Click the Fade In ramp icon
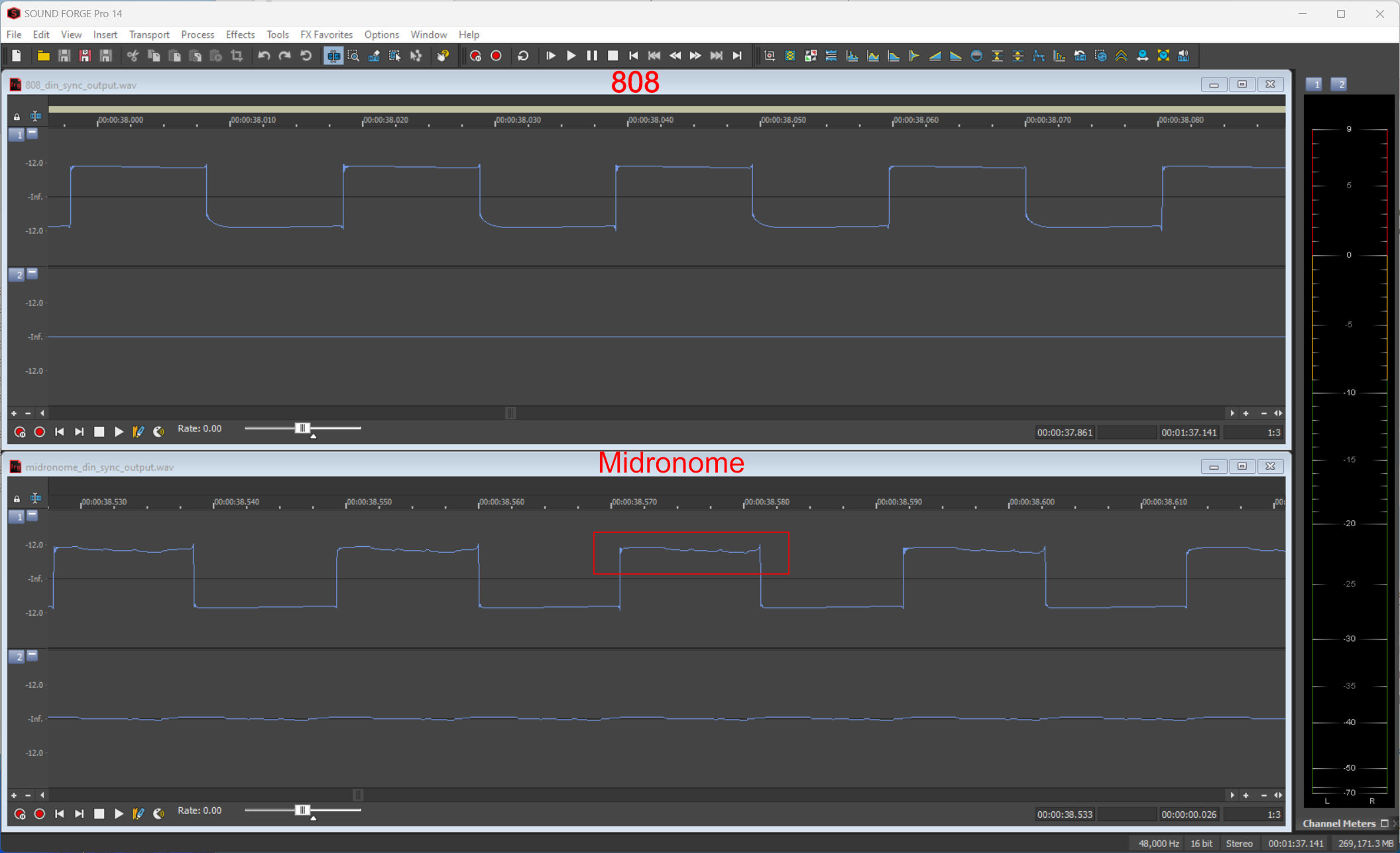 (x=935, y=56)
